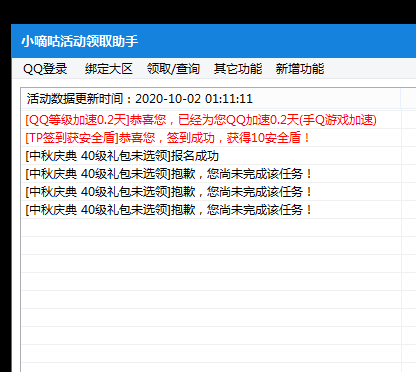Click the divider between the two column headers
This screenshot has height=372, width=416.
coord(401,99)
